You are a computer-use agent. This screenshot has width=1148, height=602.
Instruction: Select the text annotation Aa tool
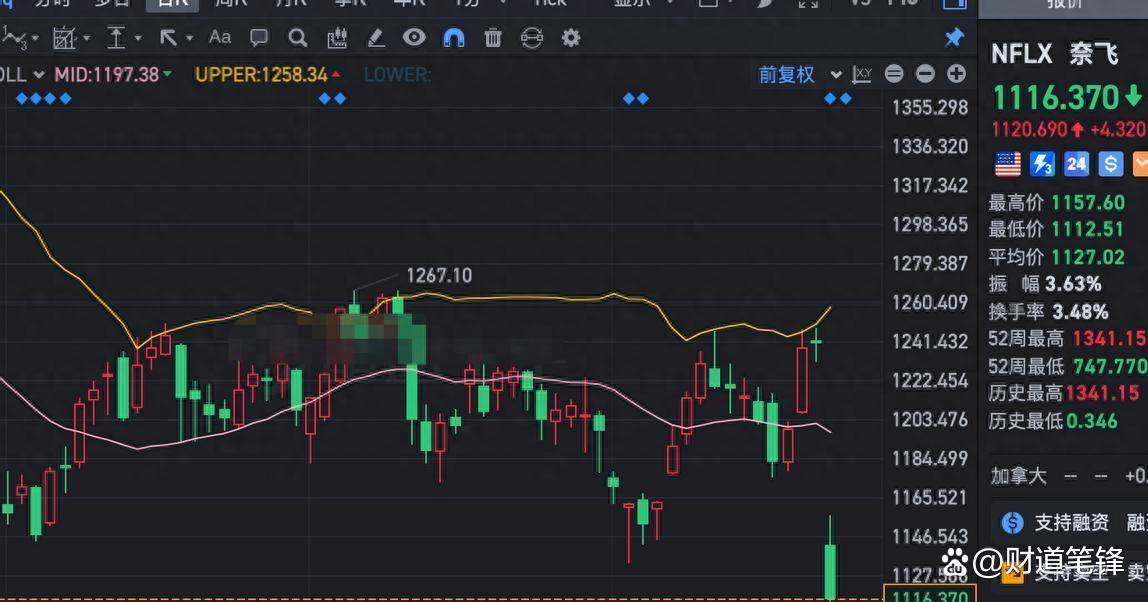coord(220,38)
